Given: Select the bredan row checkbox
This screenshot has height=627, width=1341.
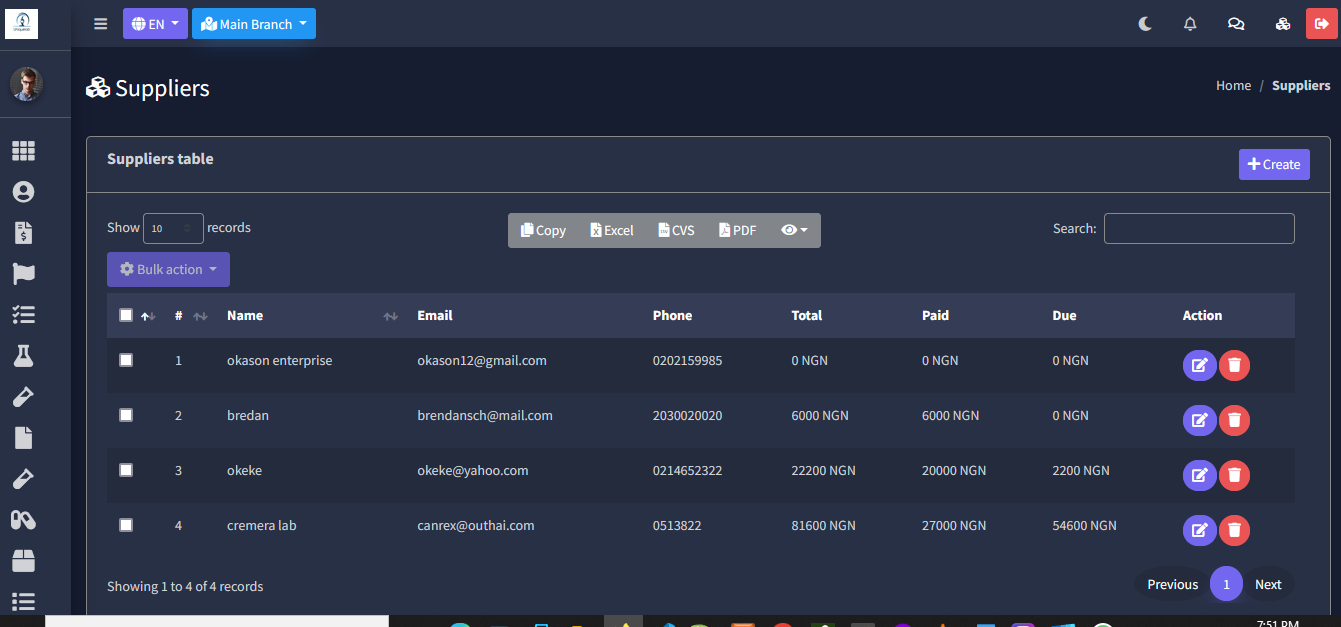Looking at the screenshot, I should pos(126,415).
